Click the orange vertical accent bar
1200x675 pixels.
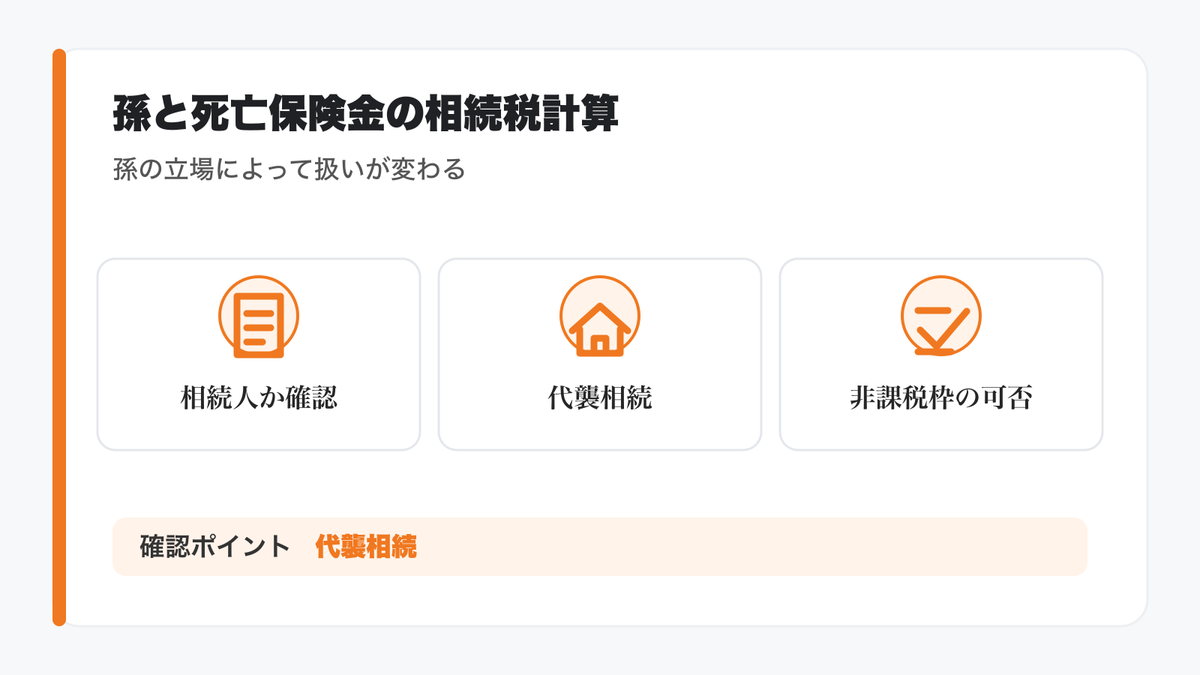59,337
